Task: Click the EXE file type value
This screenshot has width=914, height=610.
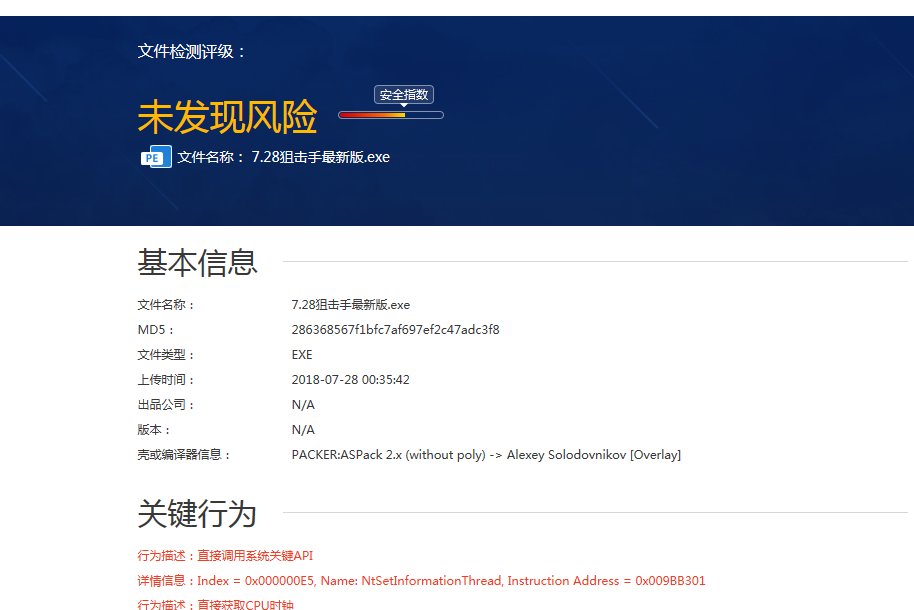Action: click(x=302, y=355)
